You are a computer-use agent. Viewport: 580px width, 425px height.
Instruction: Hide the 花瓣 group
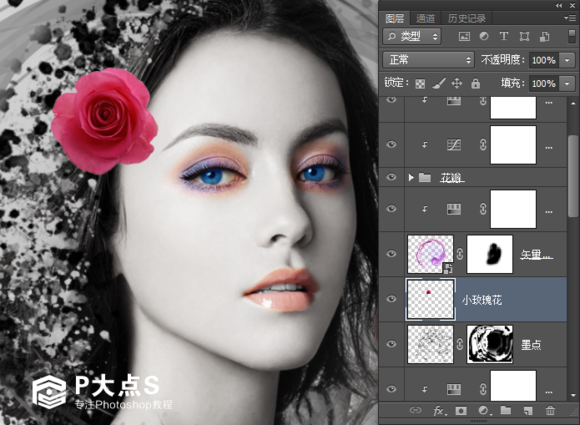coord(391,177)
